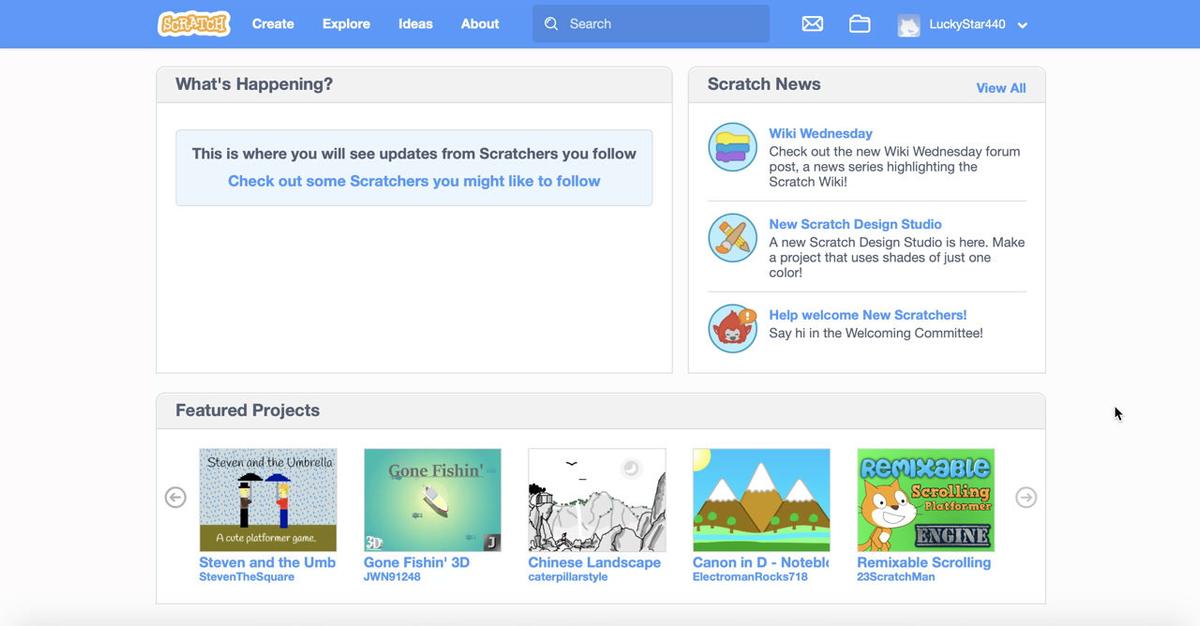Click the New Scratch Design Studio icon
This screenshot has width=1200, height=626.
click(733, 238)
